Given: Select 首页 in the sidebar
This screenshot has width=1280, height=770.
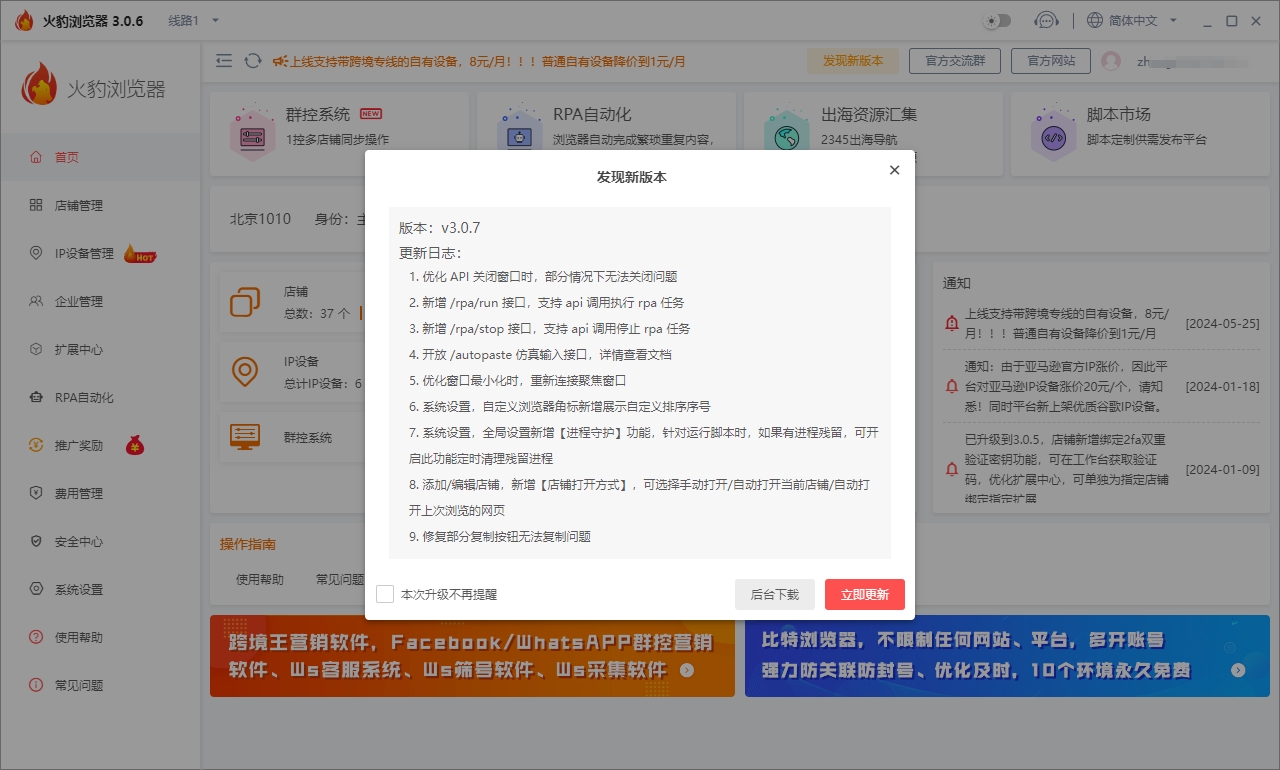Looking at the screenshot, I should pos(100,157).
